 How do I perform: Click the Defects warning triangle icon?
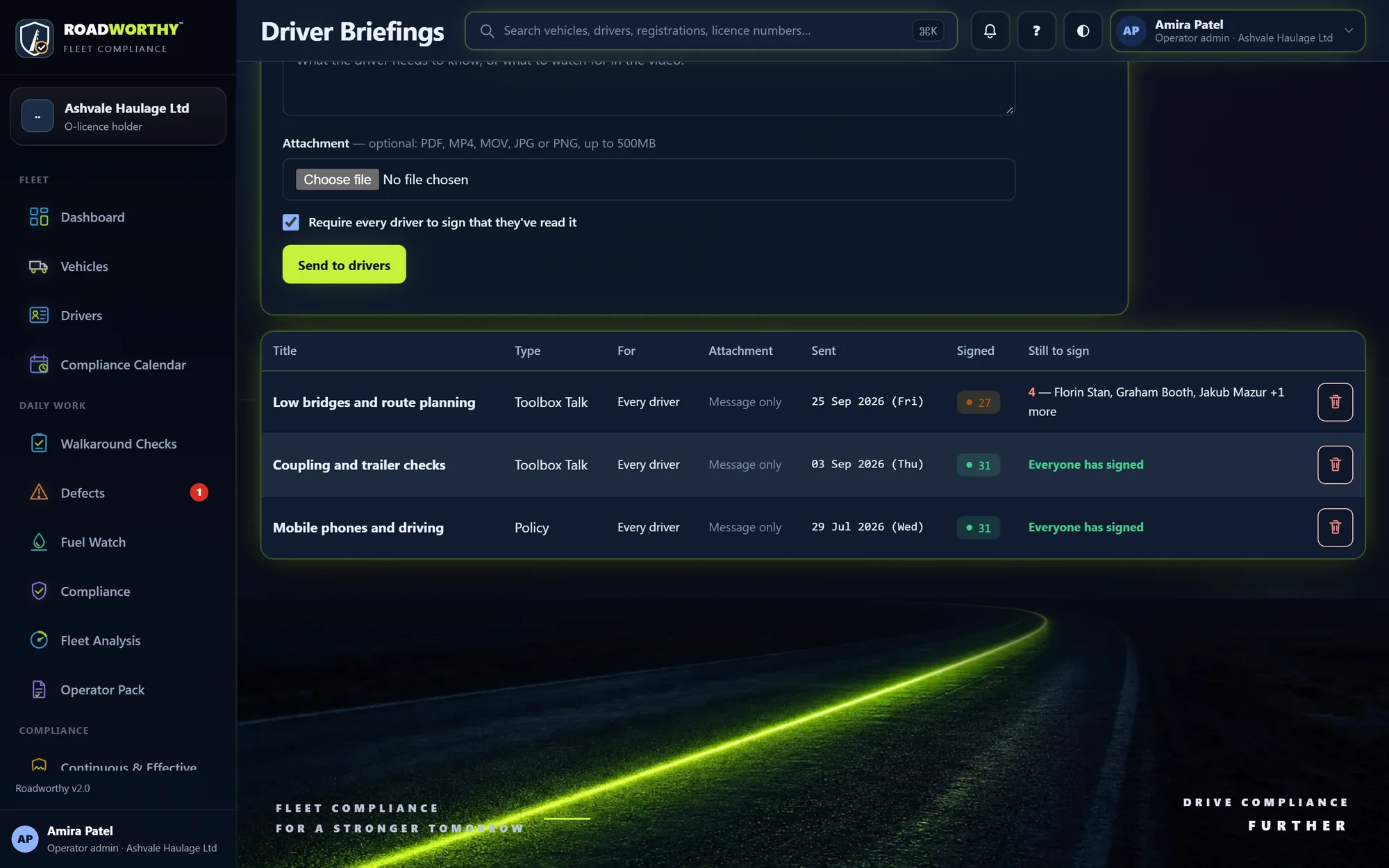coord(39,492)
